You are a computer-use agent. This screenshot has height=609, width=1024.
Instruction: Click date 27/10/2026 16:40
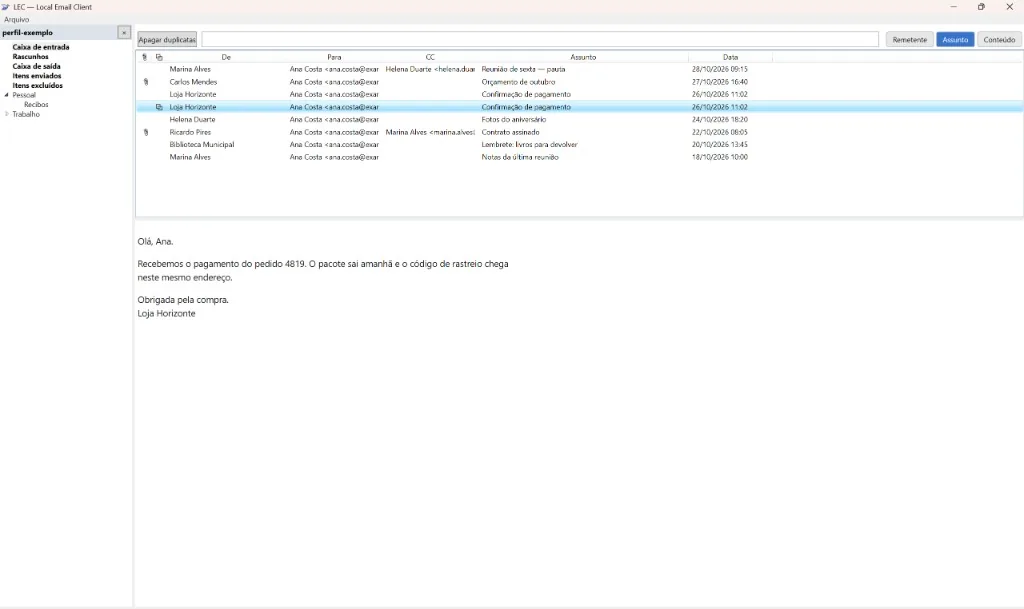(x=720, y=82)
